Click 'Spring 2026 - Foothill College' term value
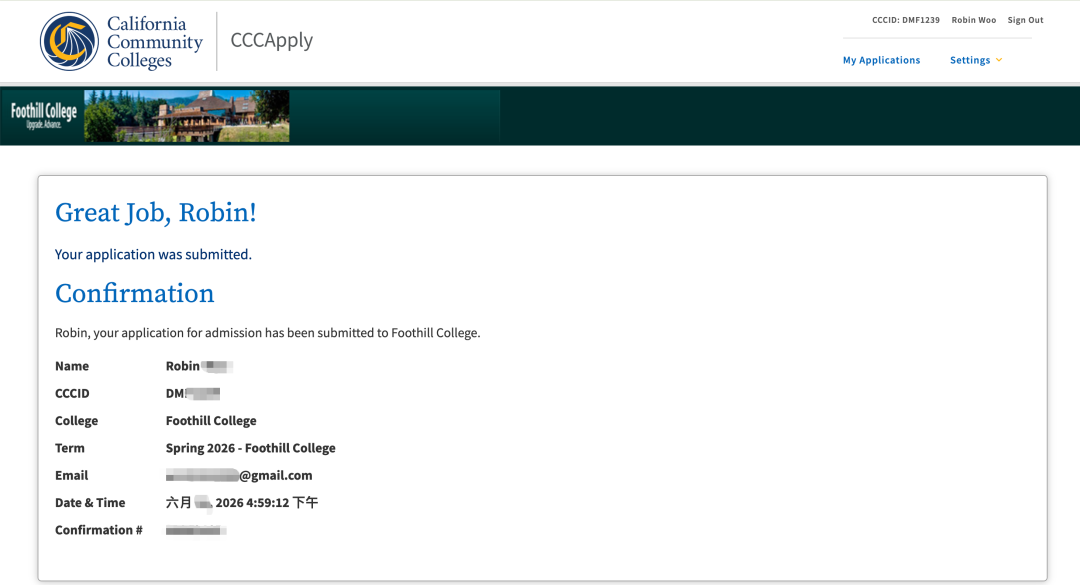1080x585 pixels. click(251, 448)
